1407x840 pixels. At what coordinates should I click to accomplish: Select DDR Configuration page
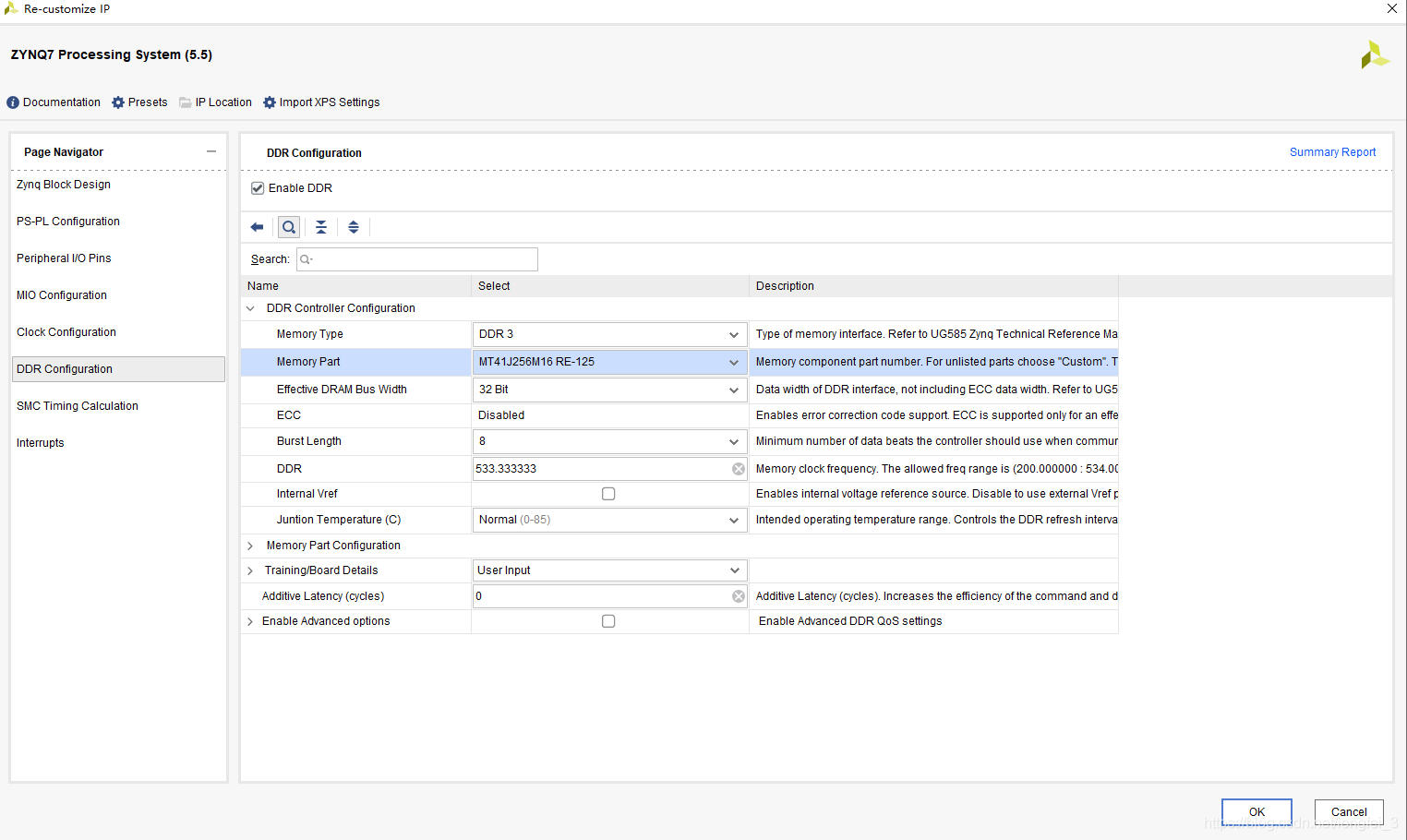(118, 369)
